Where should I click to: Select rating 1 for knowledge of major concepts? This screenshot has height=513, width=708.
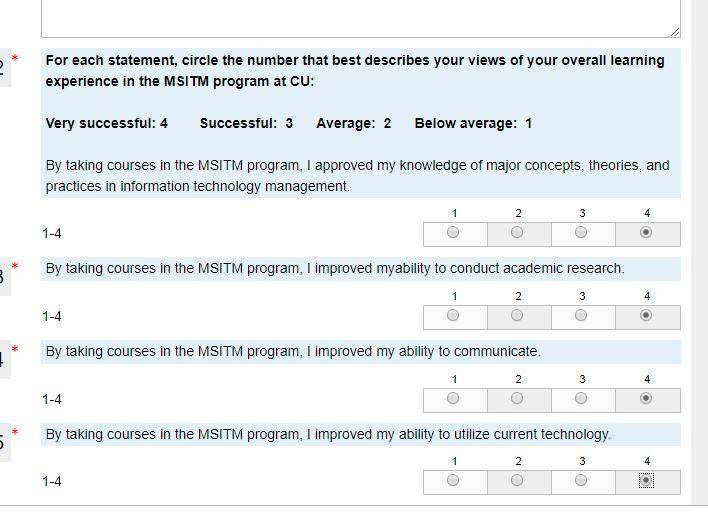[453, 232]
